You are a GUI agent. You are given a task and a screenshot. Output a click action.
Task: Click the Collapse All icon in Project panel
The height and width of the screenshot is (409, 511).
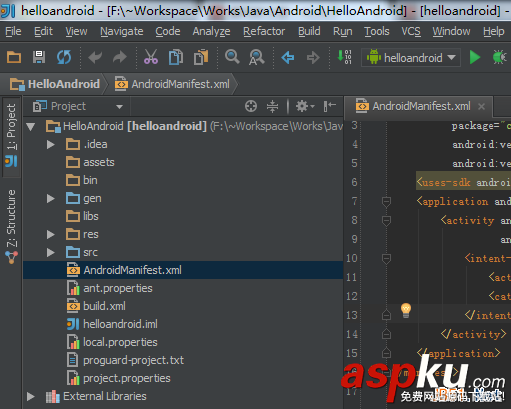pyautogui.click(x=272, y=106)
